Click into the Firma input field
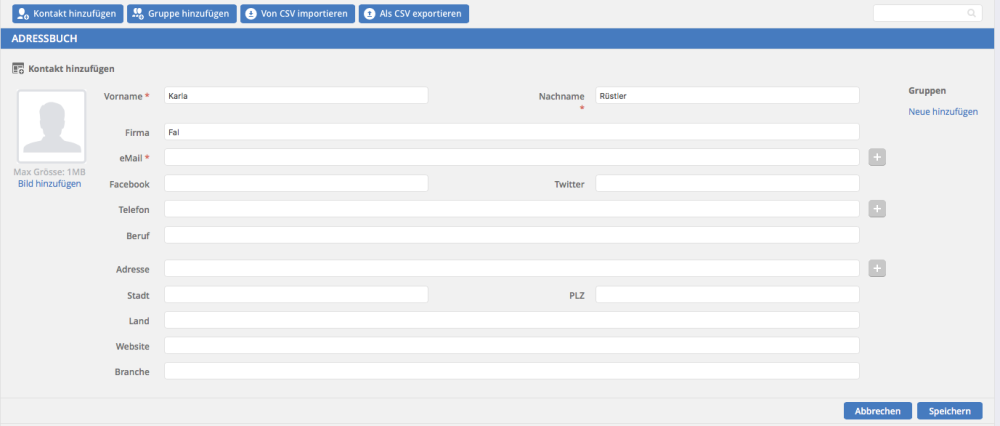 pyautogui.click(x=512, y=132)
